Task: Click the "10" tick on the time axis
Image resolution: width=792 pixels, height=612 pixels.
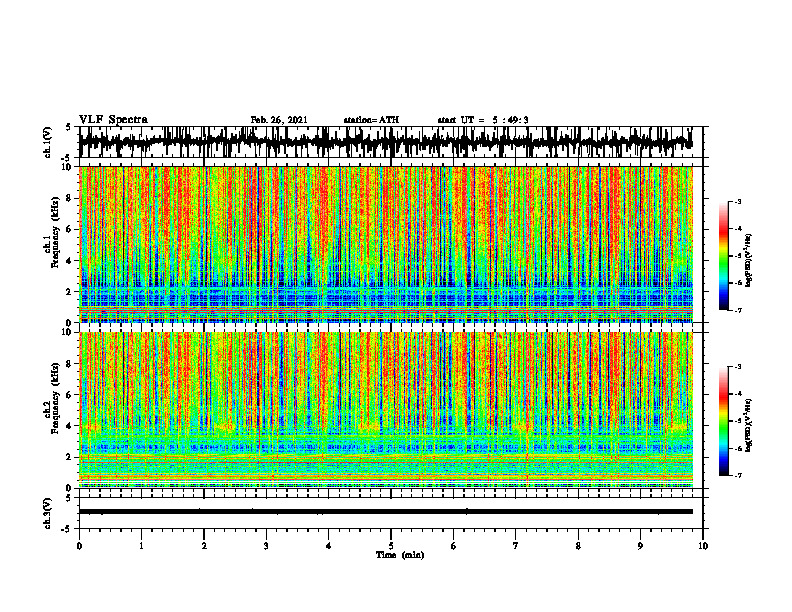Action: coord(703,546)
